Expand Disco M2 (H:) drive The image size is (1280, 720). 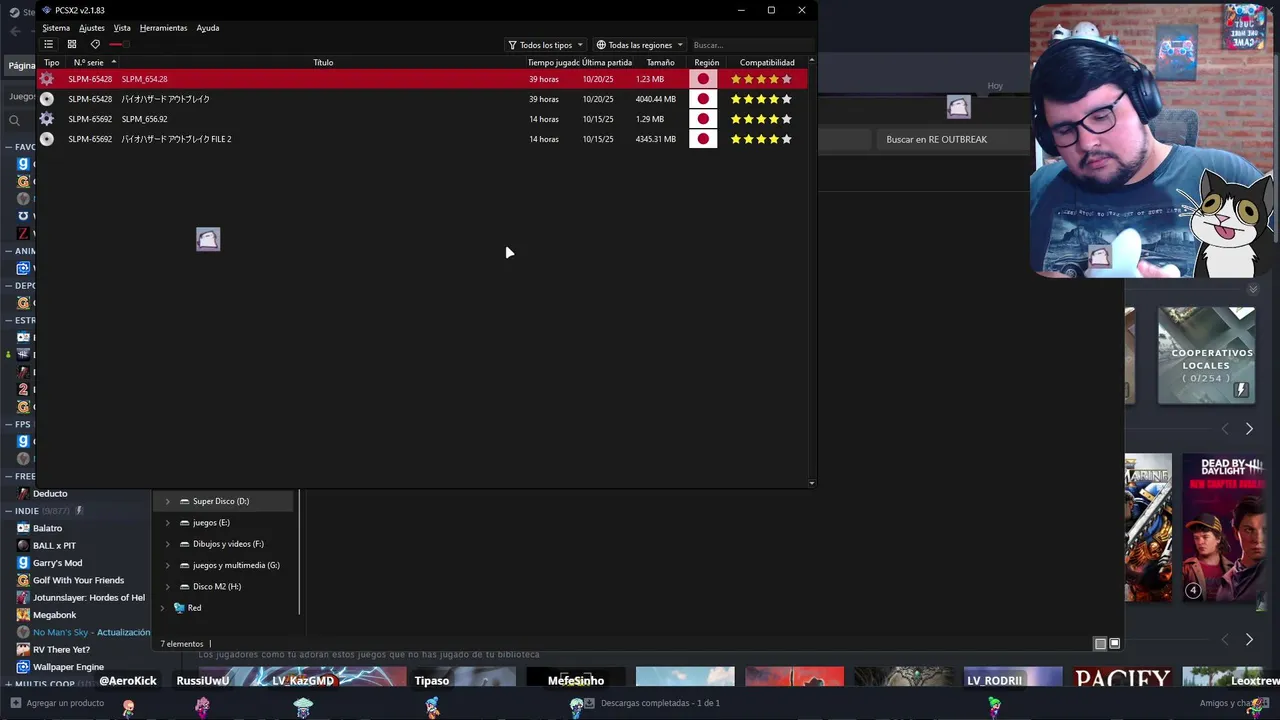[167, 586]
